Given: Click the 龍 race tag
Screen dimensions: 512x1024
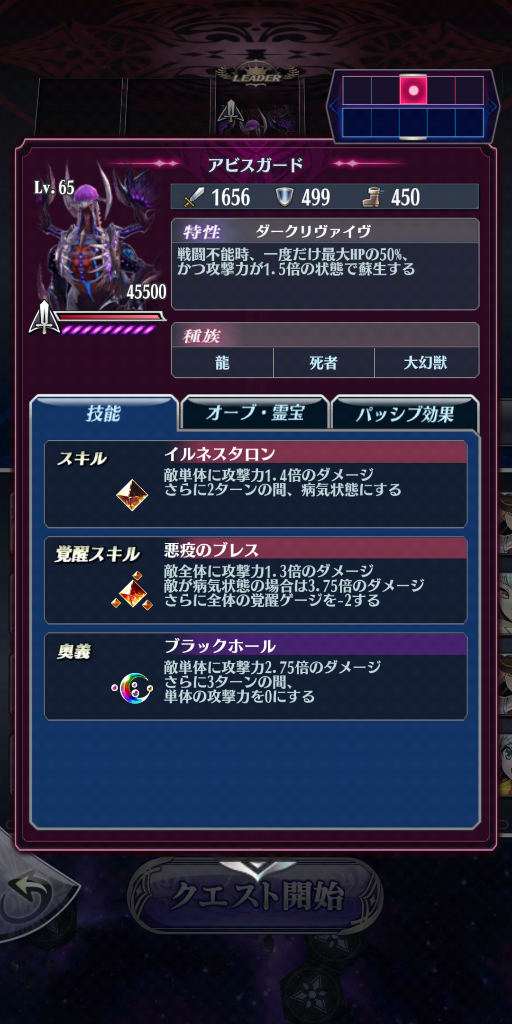Looking at the screenshot, I should pyautogui.click(x=223, y=363).
